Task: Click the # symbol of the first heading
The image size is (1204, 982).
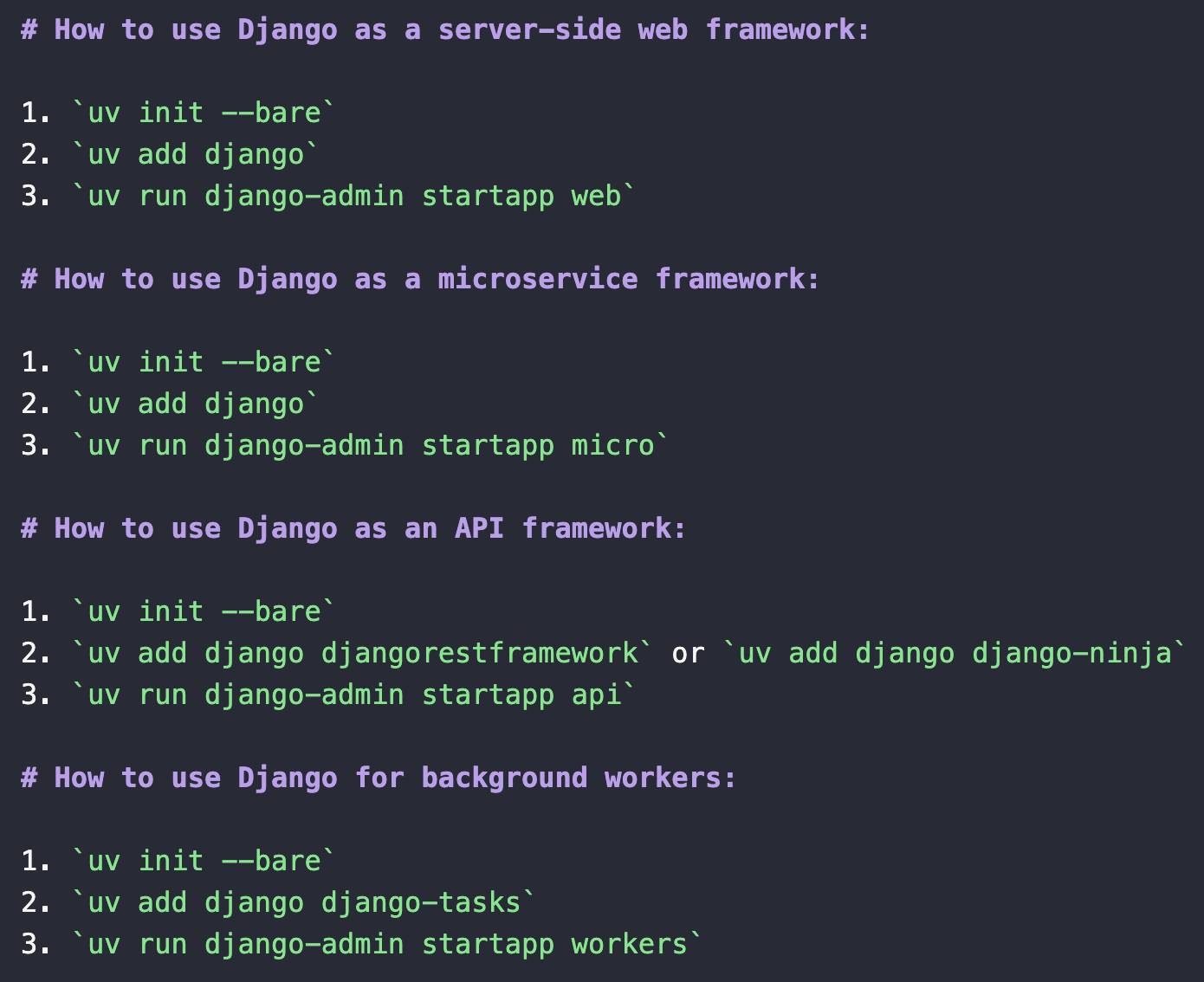Action: [x=29, y=29]
